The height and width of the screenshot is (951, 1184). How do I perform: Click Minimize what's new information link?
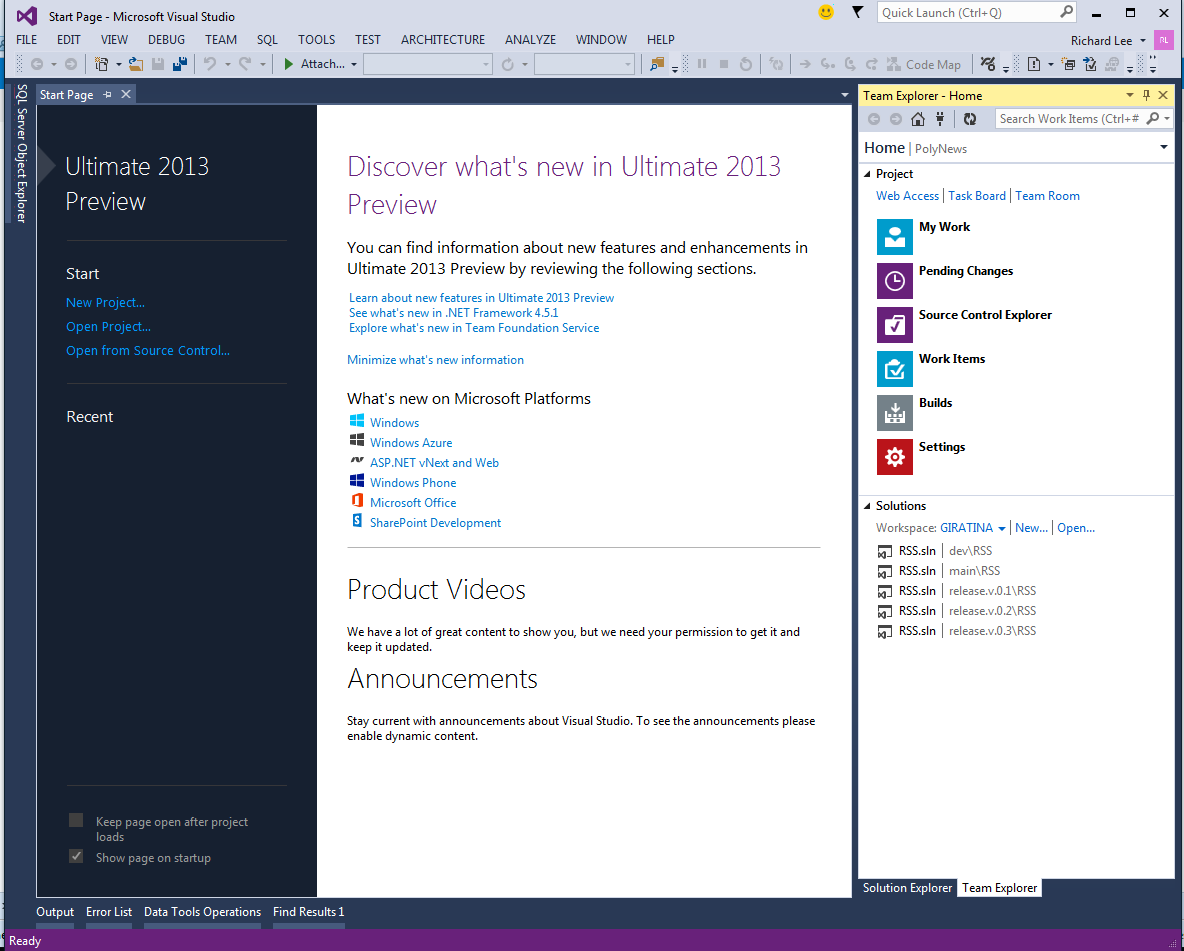[435, 360]
